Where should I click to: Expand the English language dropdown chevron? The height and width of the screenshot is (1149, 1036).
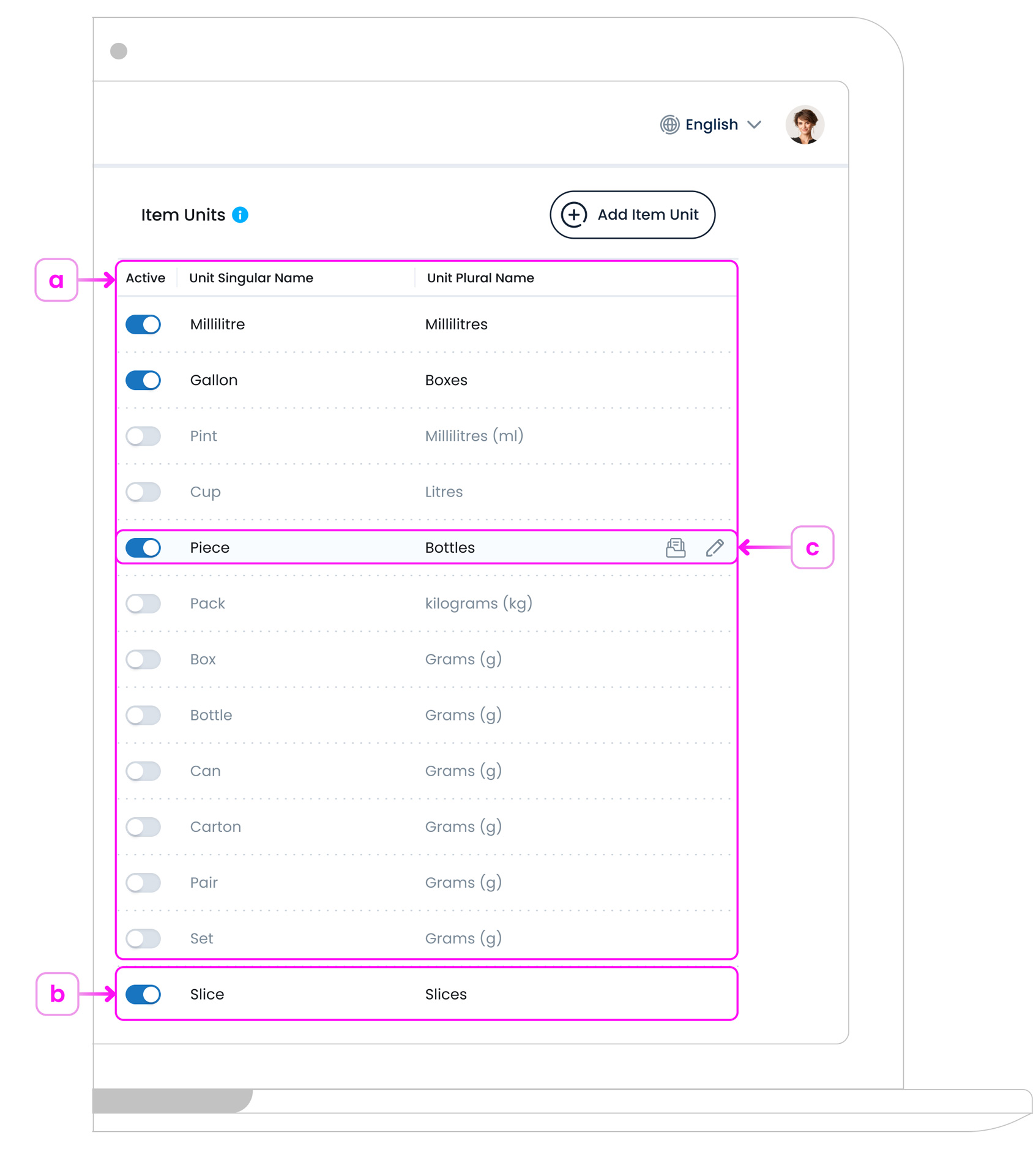tap(754, 125)
